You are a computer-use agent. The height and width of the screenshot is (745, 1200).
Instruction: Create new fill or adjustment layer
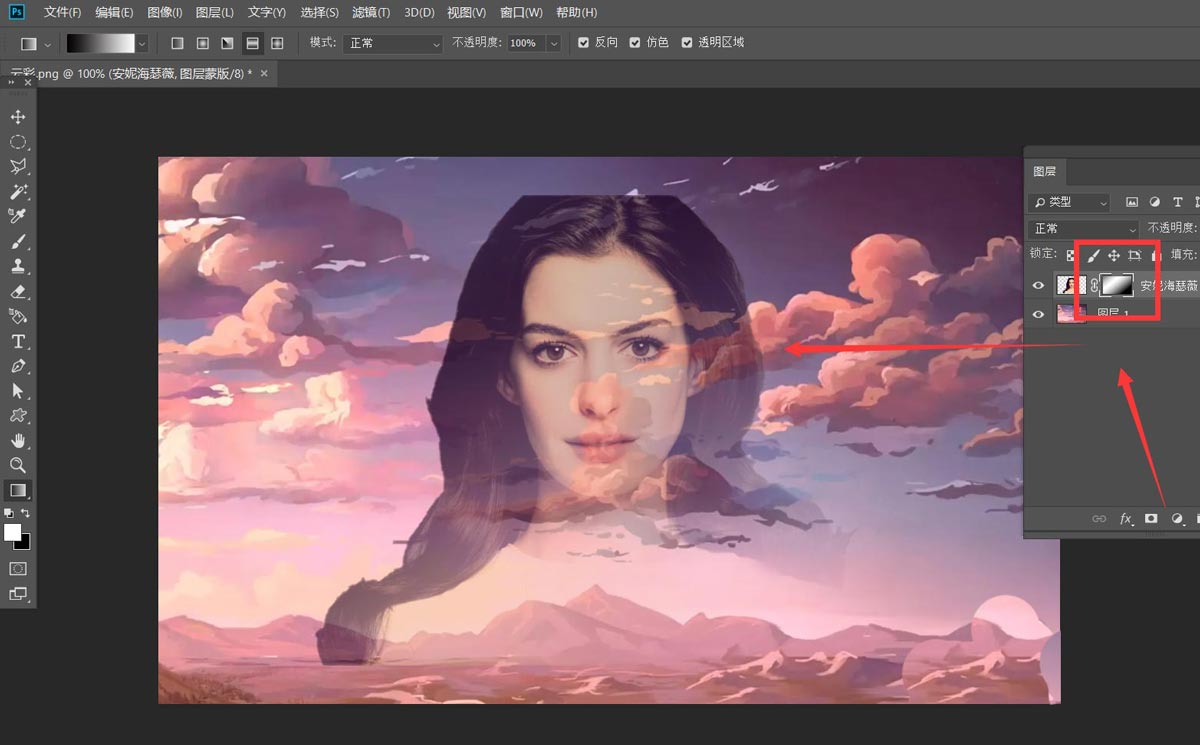point(1177,519)
